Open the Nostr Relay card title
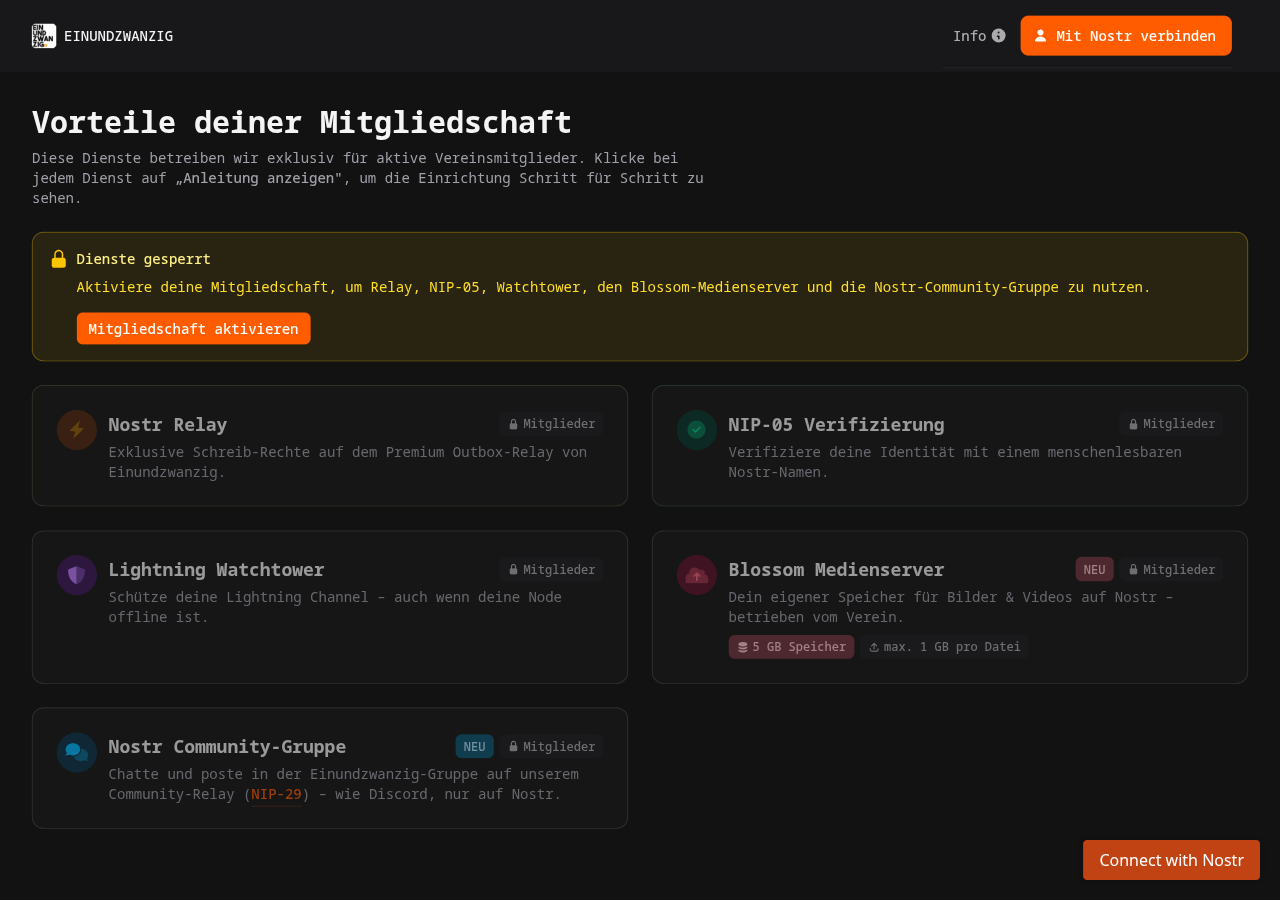 168,424
